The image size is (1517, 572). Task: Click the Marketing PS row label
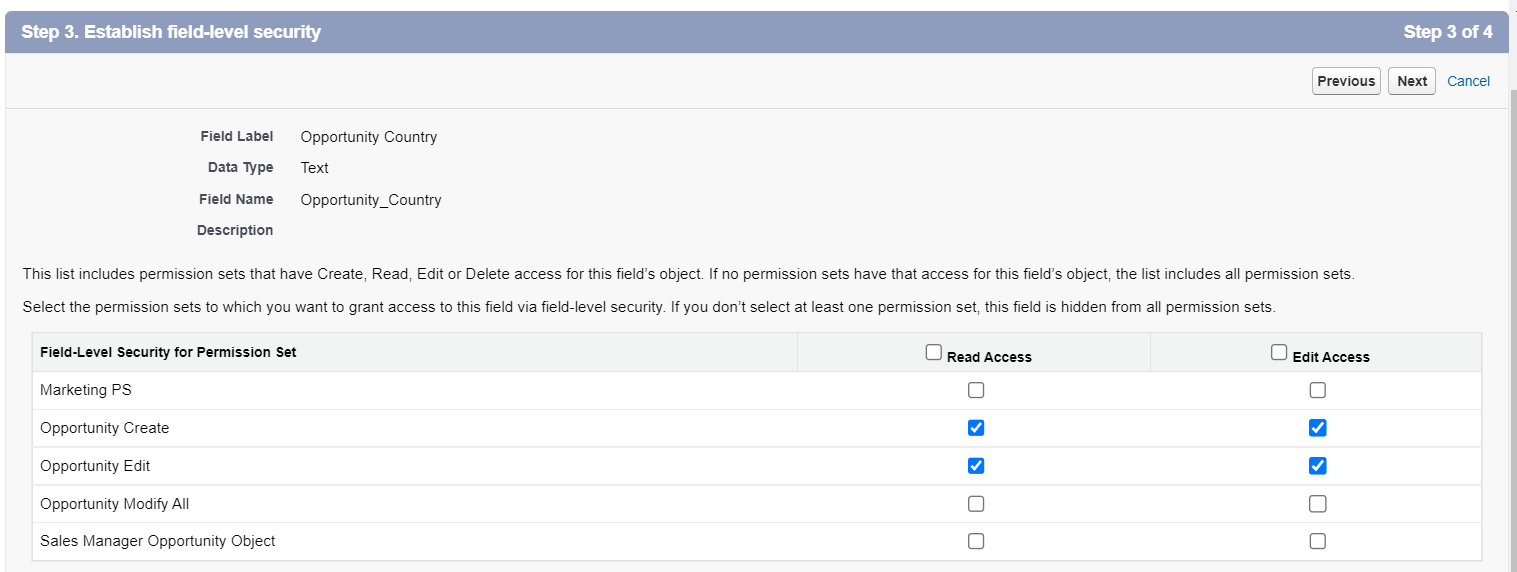pyautogui.click(x=86, y=390)
